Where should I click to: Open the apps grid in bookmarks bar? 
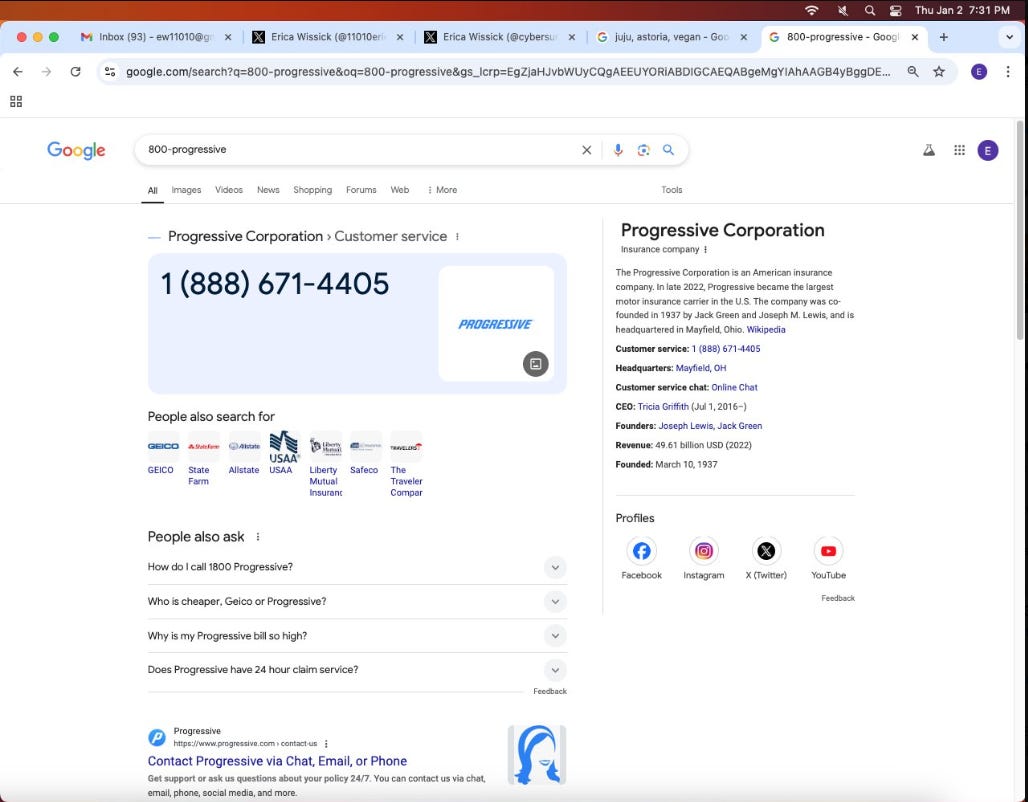(x=16, y=102)
